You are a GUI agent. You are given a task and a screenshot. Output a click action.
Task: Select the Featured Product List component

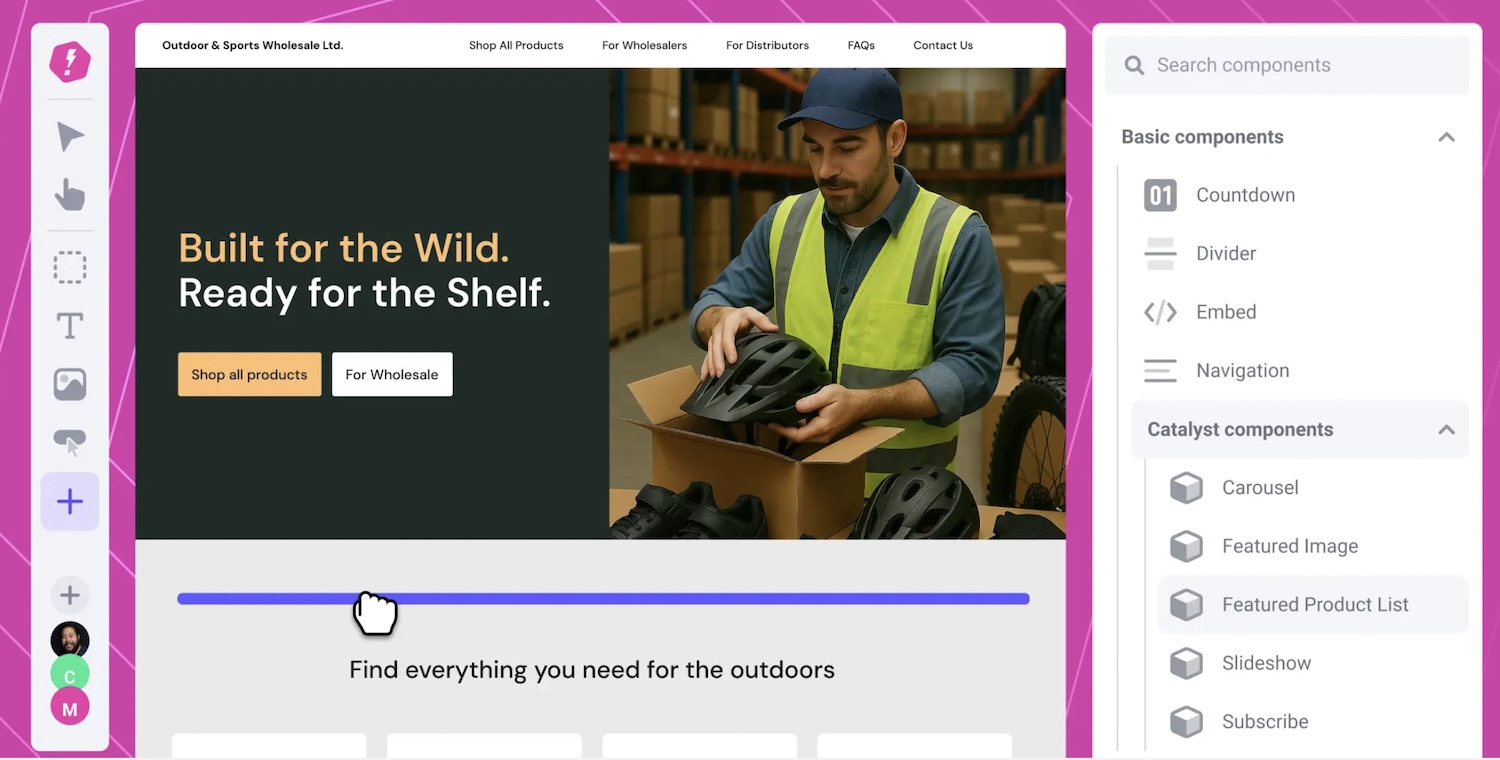point(1314,605)
